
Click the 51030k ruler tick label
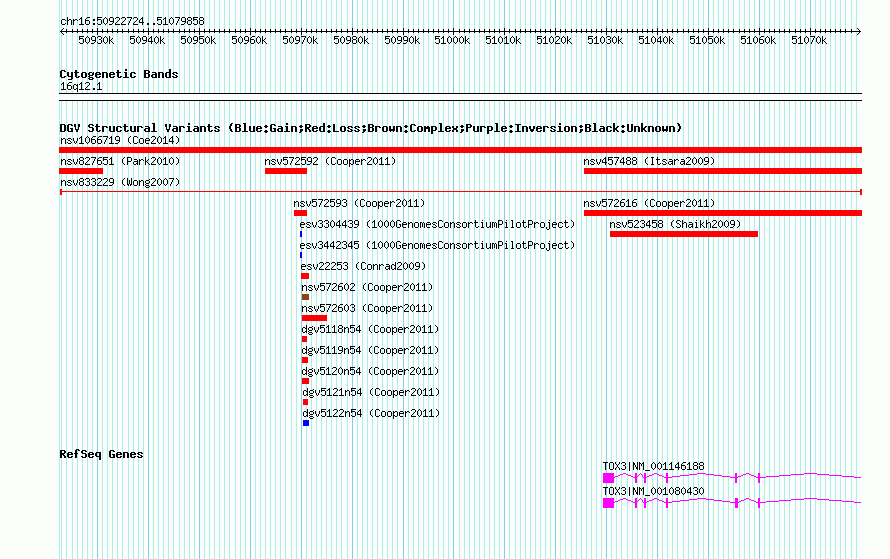(x=604, y=40)
